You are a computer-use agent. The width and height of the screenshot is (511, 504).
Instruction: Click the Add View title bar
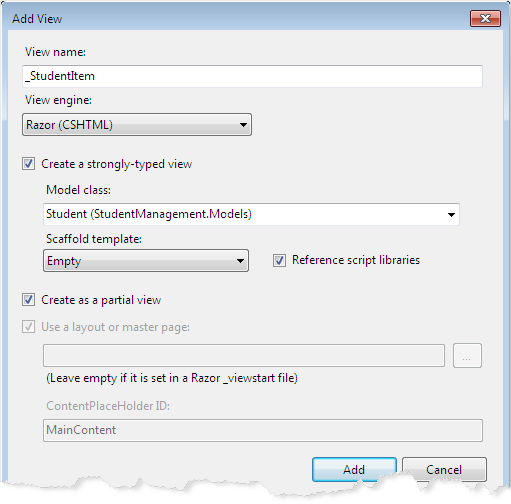[x=233, y=19]
